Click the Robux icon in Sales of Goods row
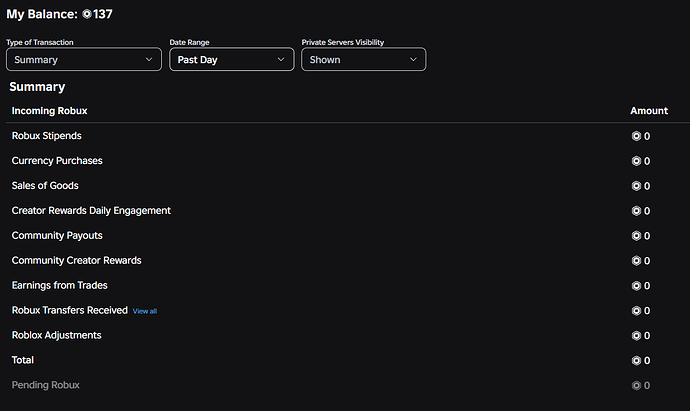Screen dimensions: 690x411 tap(636, 186)
